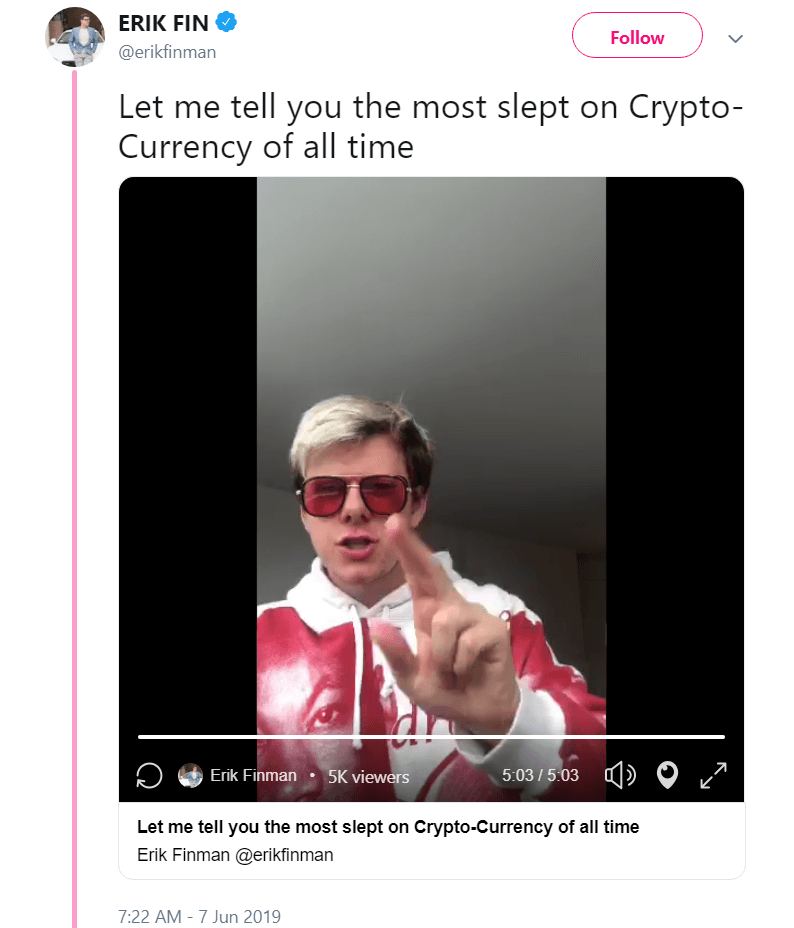
Task: Open Erik Fin's profile avatar
Action: [75, 37]
